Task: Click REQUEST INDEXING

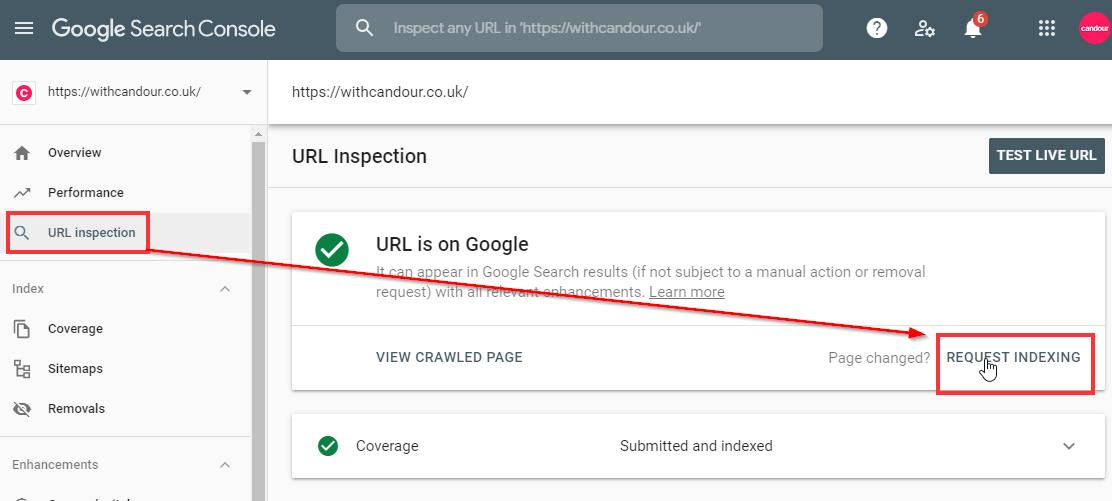Action: 1013,357
